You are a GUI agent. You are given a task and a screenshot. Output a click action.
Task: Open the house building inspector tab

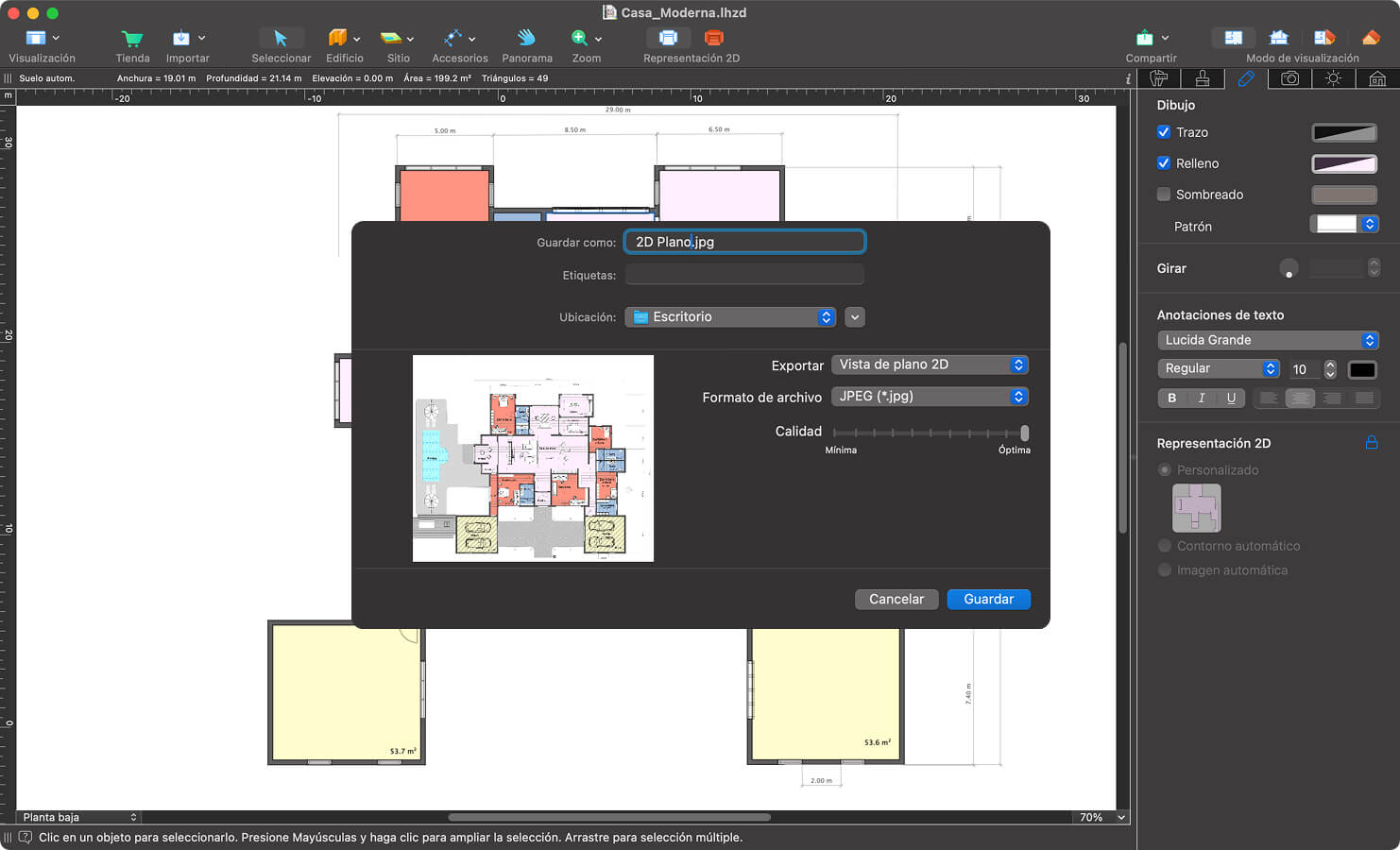[x=1377, y=78]
